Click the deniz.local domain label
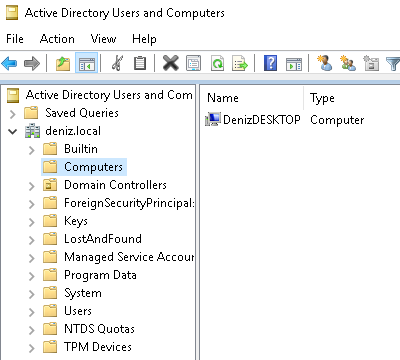The height and width of the screenshot is (360, 400). pyautogui.click(x=73, y=131)
